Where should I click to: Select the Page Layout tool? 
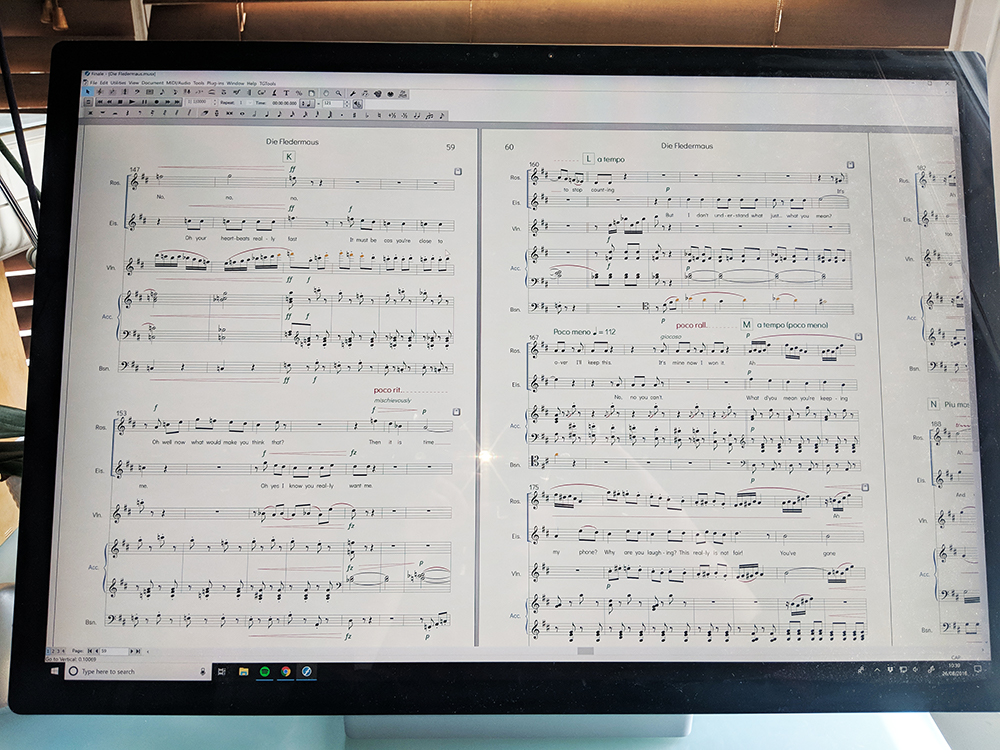click(311, 93)
